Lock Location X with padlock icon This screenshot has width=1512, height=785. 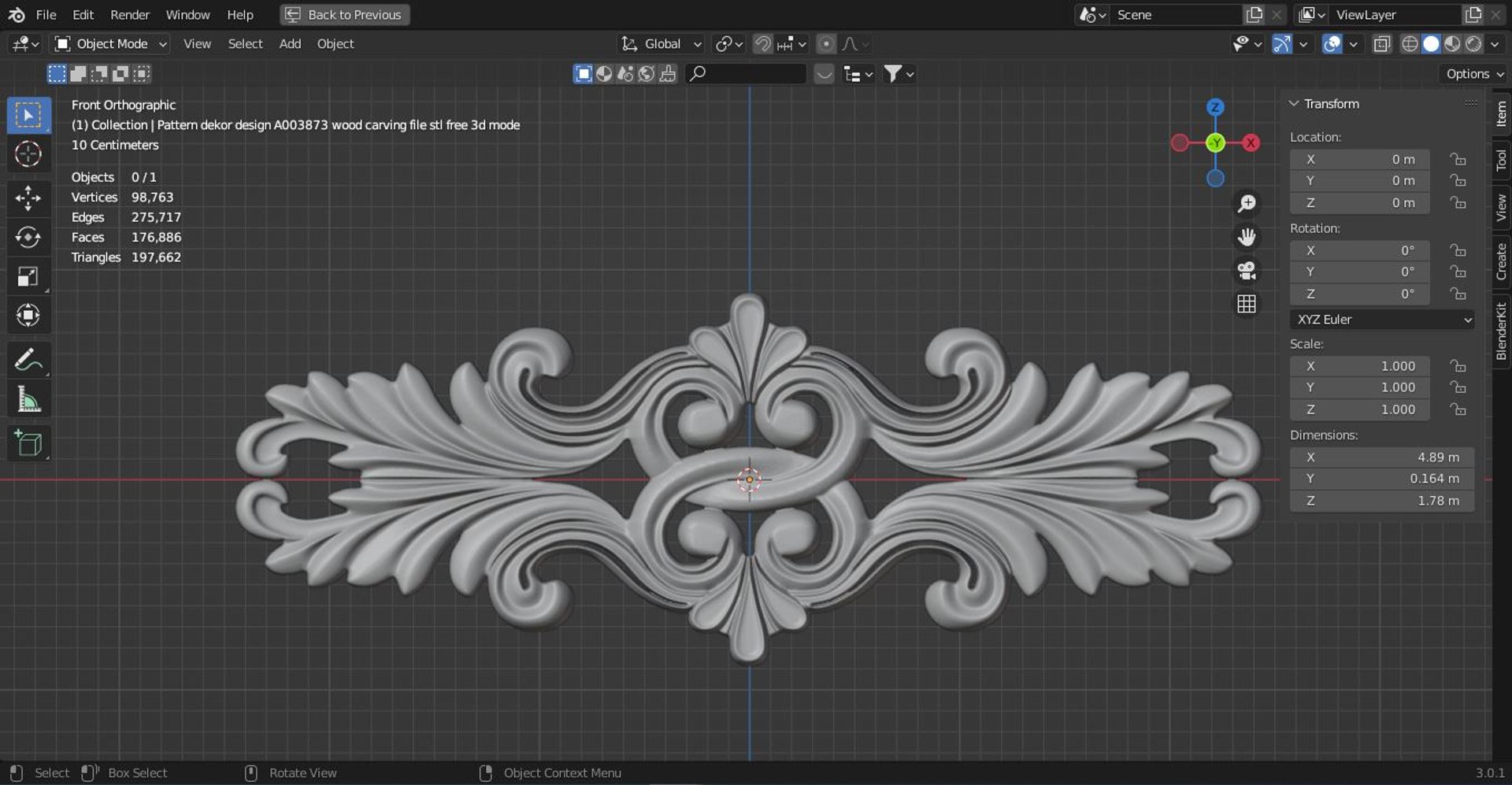click(x=1458, y=159)
